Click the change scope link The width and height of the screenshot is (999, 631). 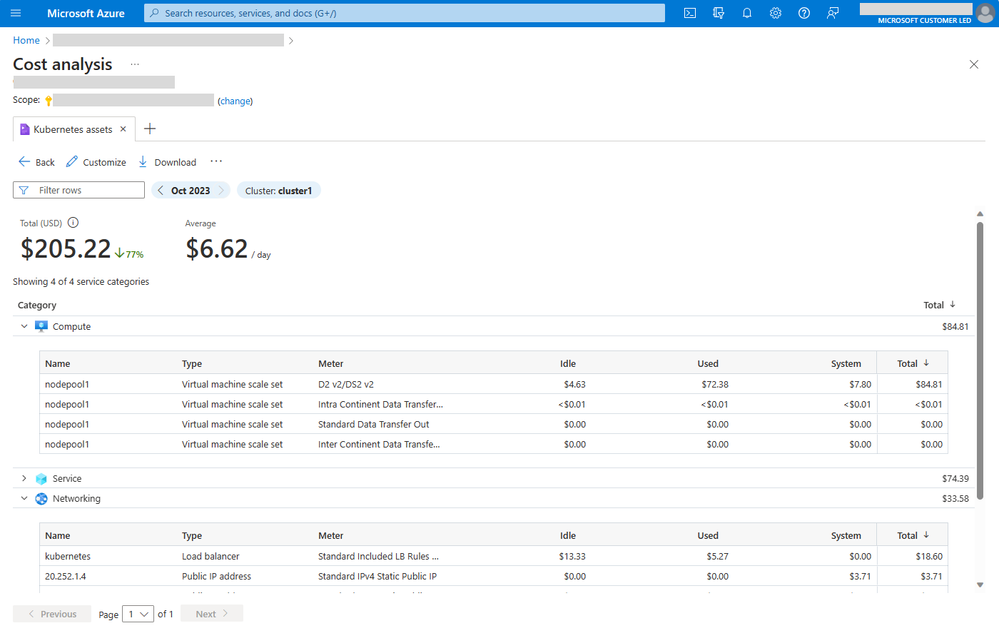pyautogui.click(x=235, y=101)
